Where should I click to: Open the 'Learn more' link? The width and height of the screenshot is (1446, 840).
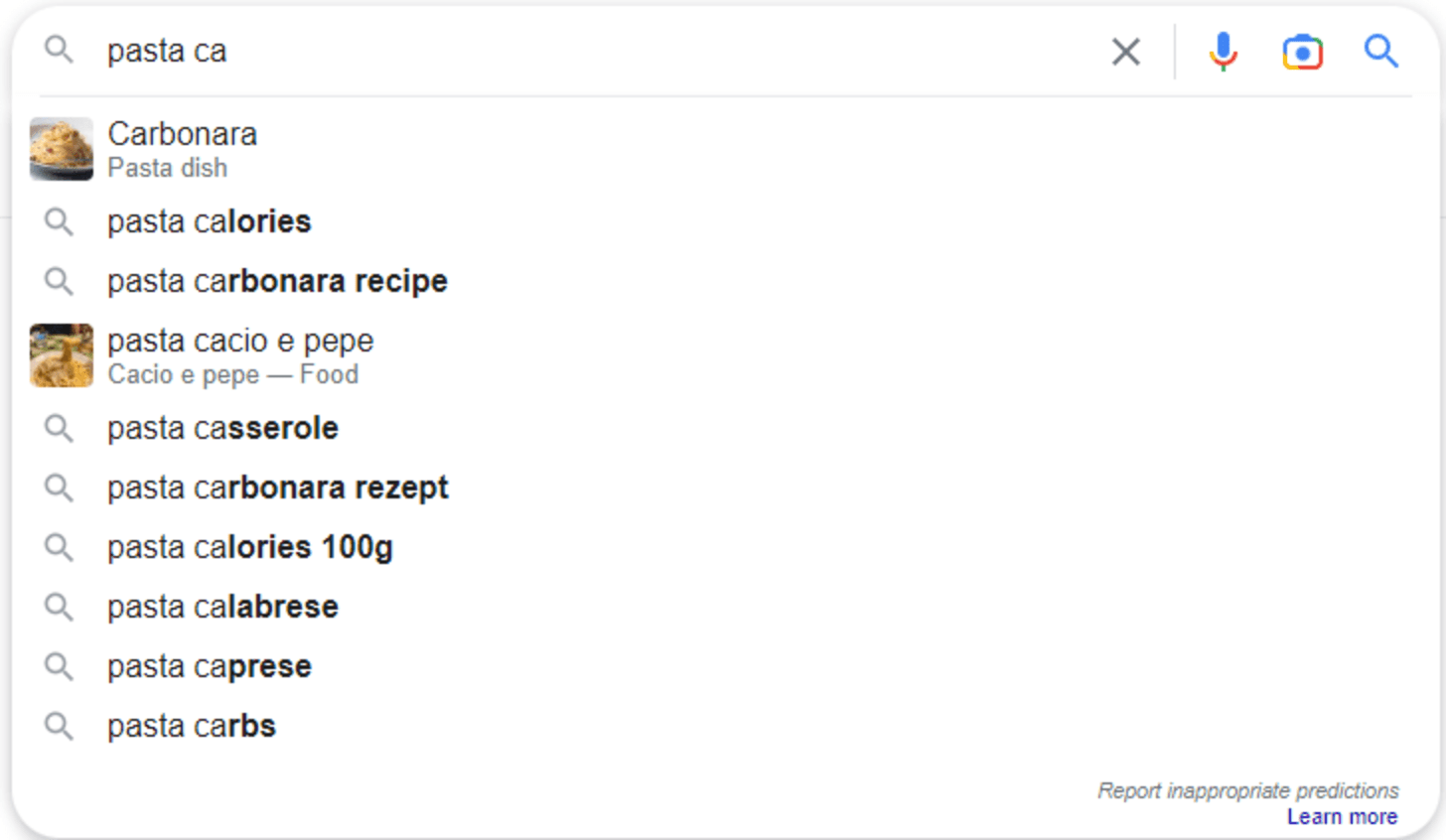click(x=1342, y=816)
